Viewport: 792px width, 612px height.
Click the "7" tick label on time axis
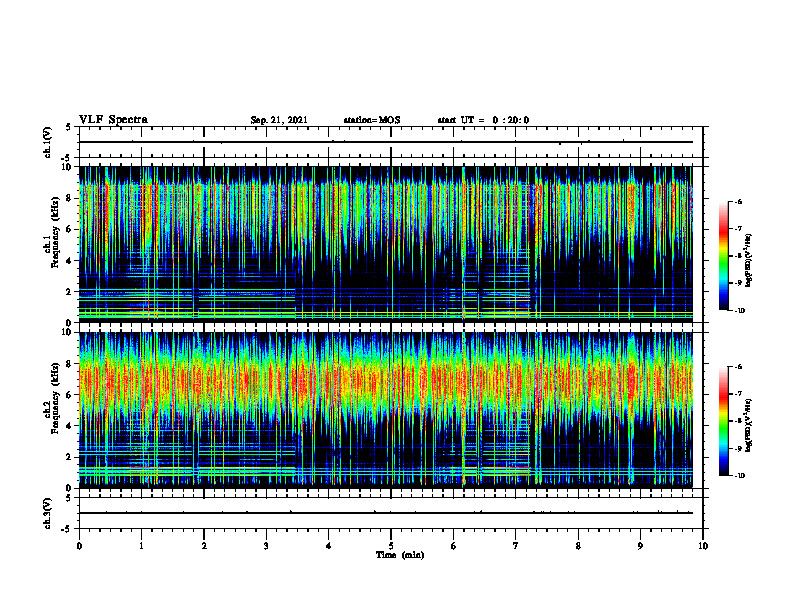pyautogui.click(x=516, y=546)
